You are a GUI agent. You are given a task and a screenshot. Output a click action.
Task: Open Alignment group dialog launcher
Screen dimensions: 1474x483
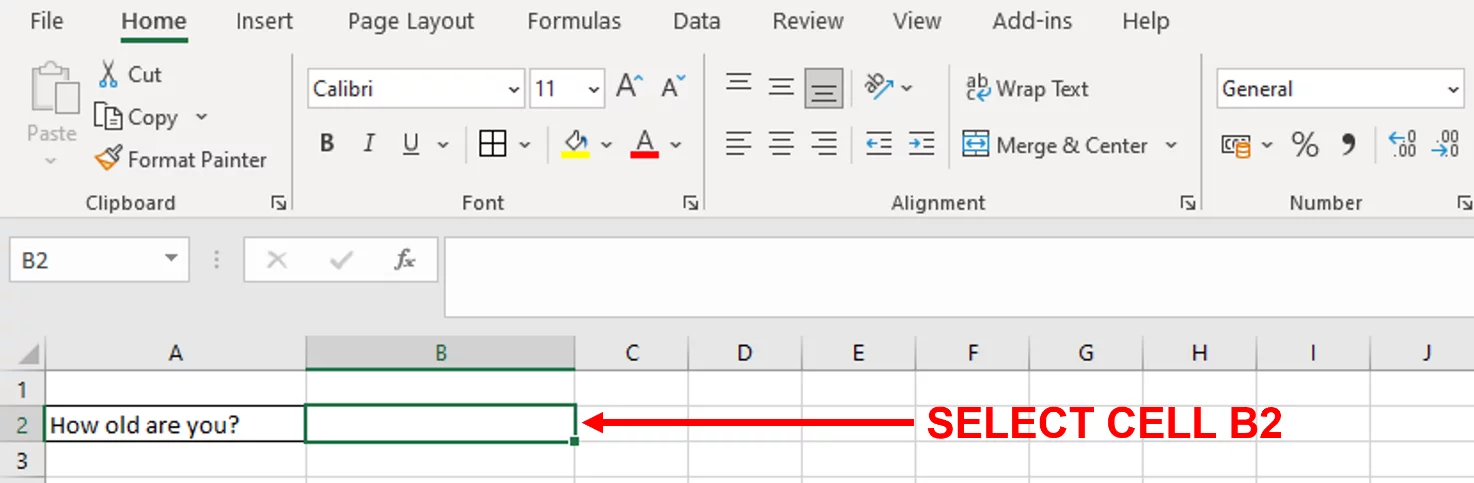pos(1188,203)
